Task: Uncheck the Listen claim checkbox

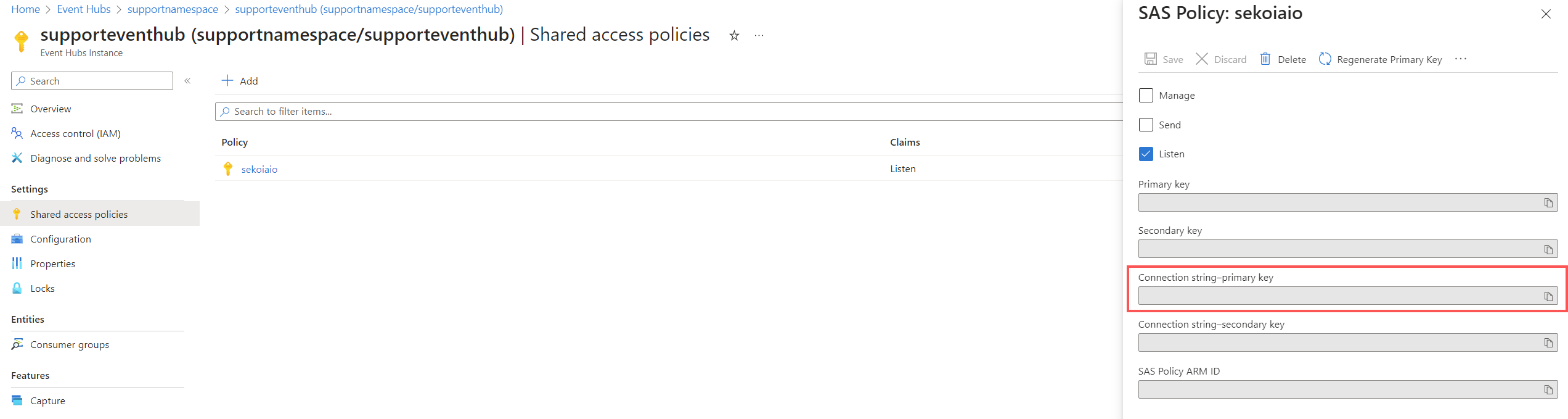Action: pyautogui.click(x=1146, y=154)
